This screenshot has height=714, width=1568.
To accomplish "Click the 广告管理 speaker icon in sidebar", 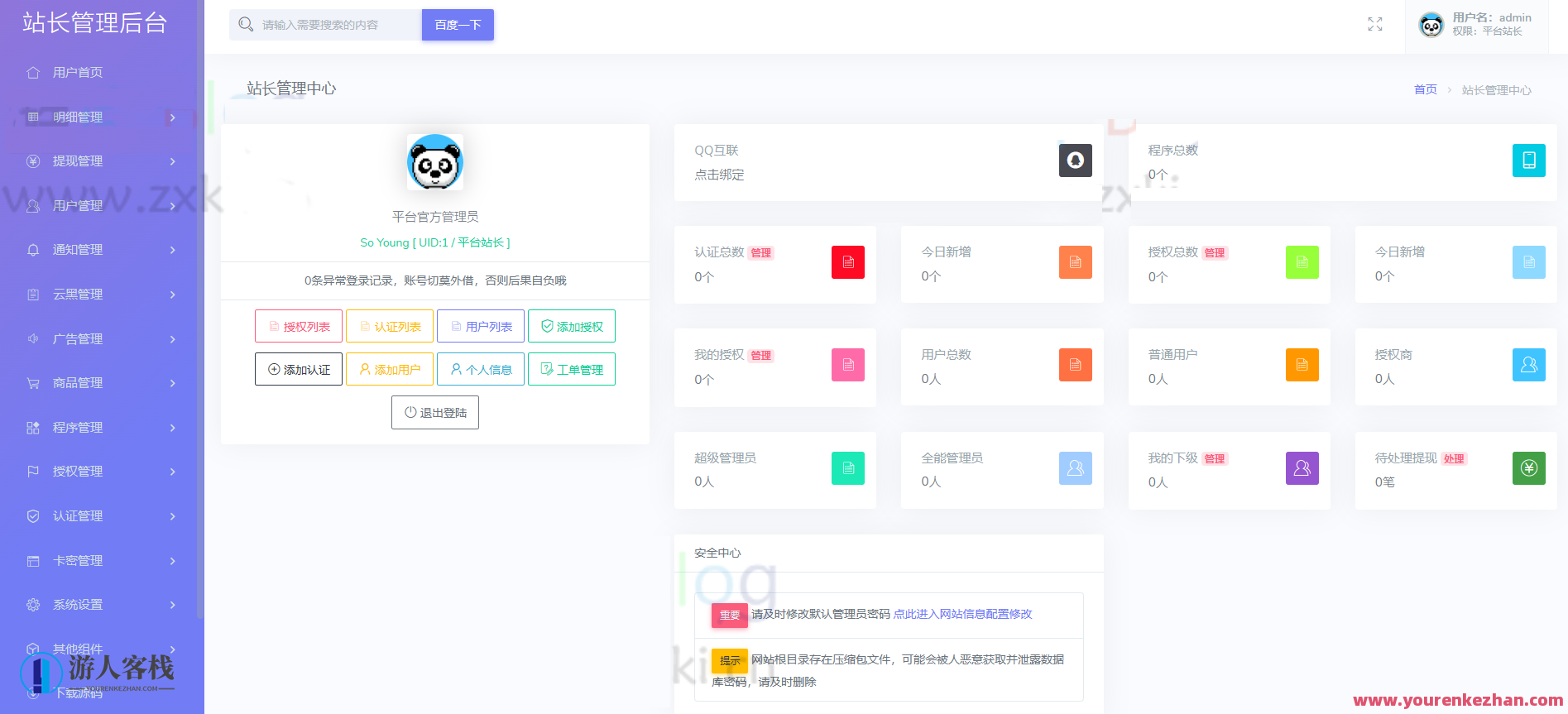I will pos(33,338).
